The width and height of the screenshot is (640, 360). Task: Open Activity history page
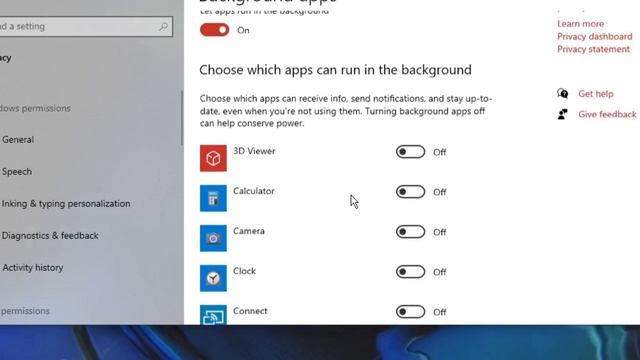click(x=33, y=268)
